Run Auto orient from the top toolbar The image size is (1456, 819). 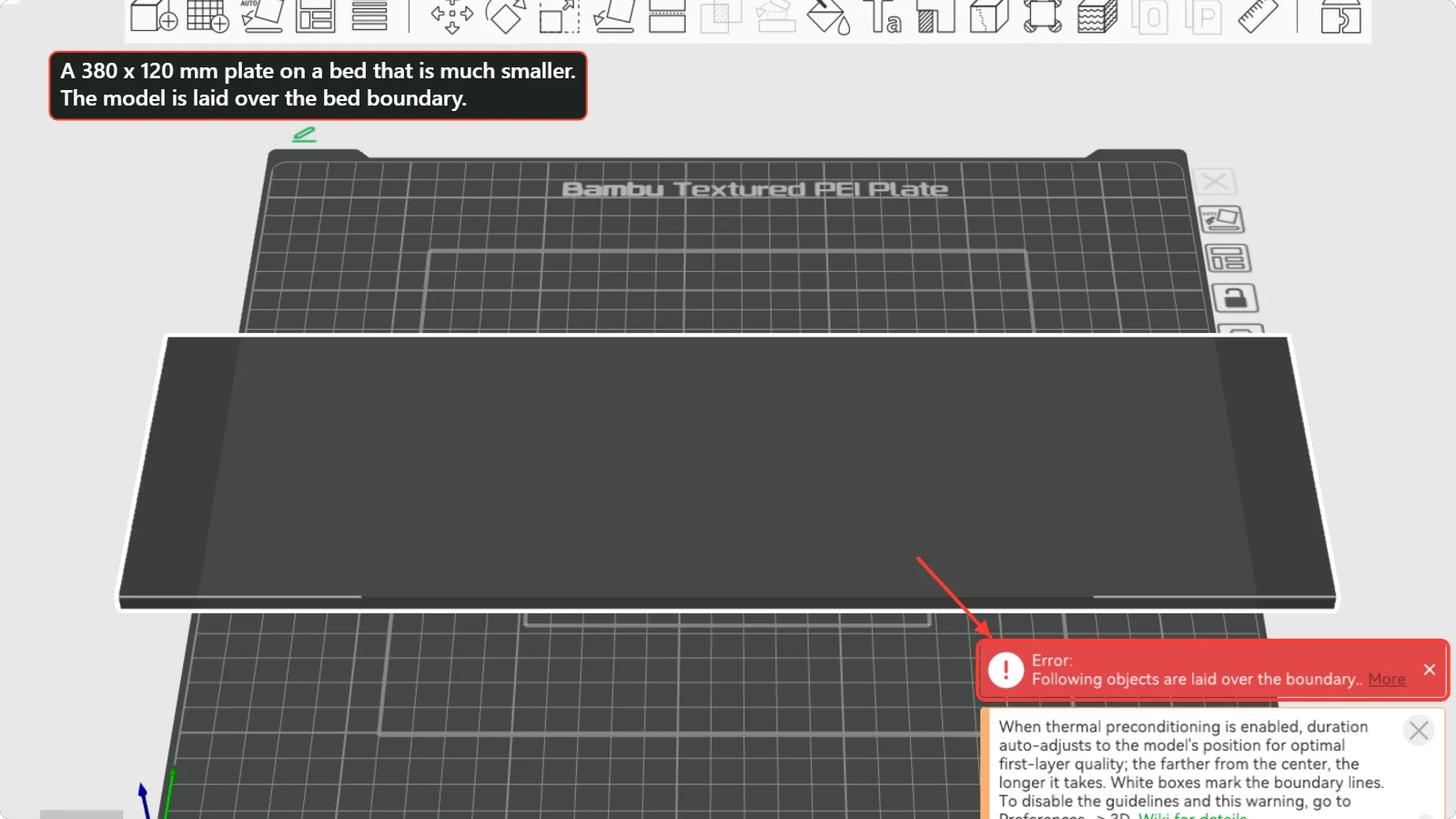pos(261,15)
